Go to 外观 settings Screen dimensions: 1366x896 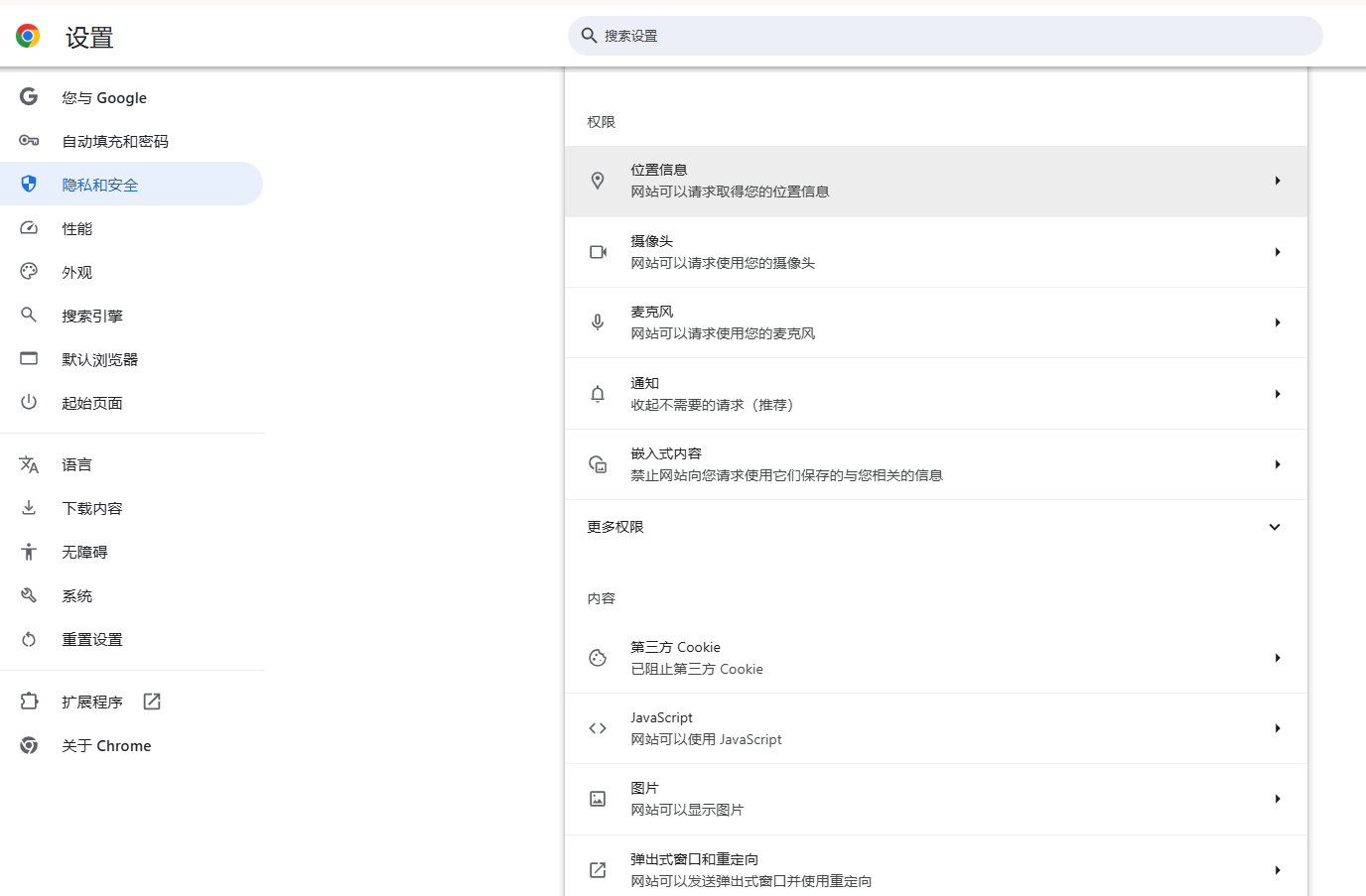[x=132, y=272]
